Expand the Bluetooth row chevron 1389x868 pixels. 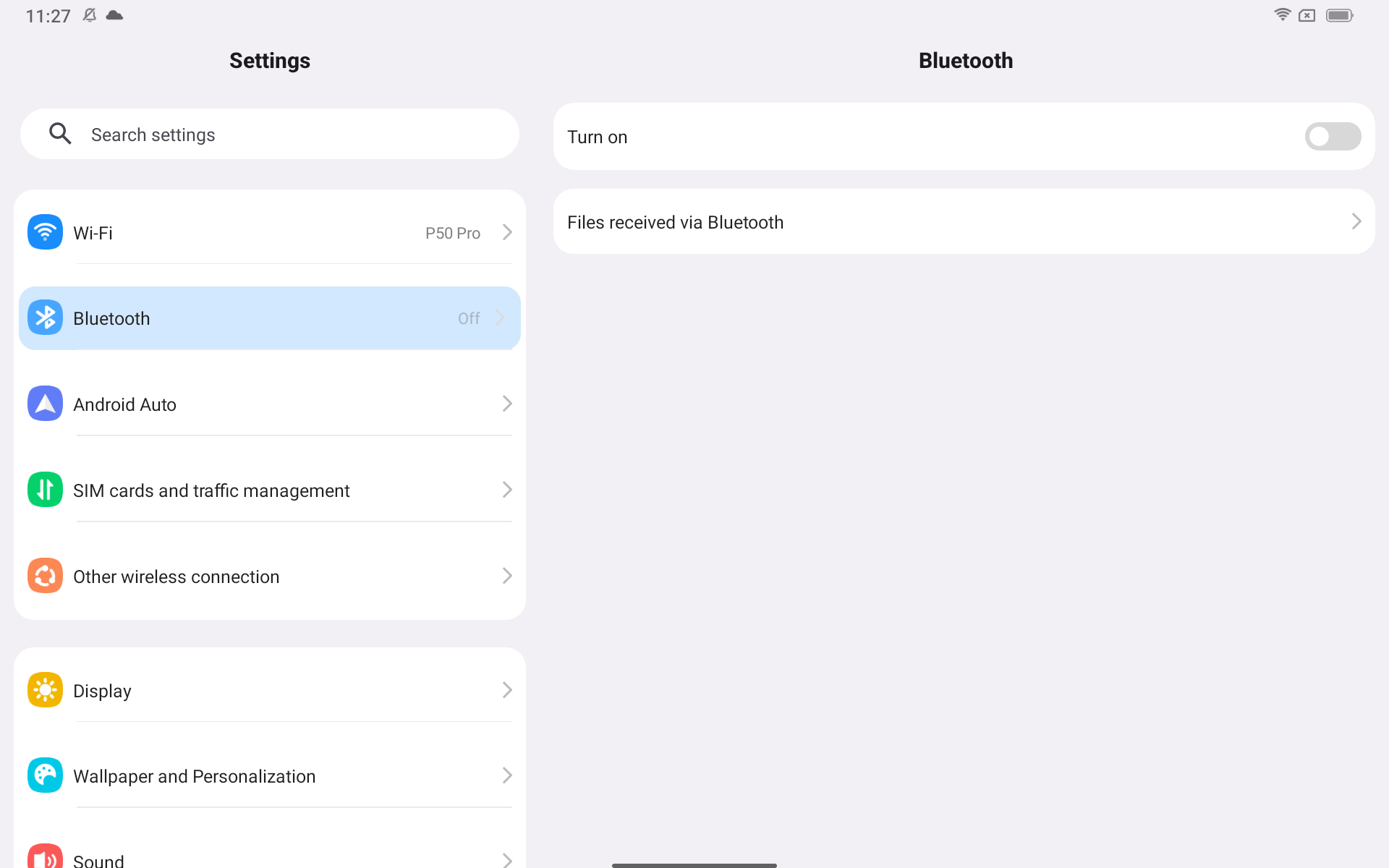click(x=500, y=318)
